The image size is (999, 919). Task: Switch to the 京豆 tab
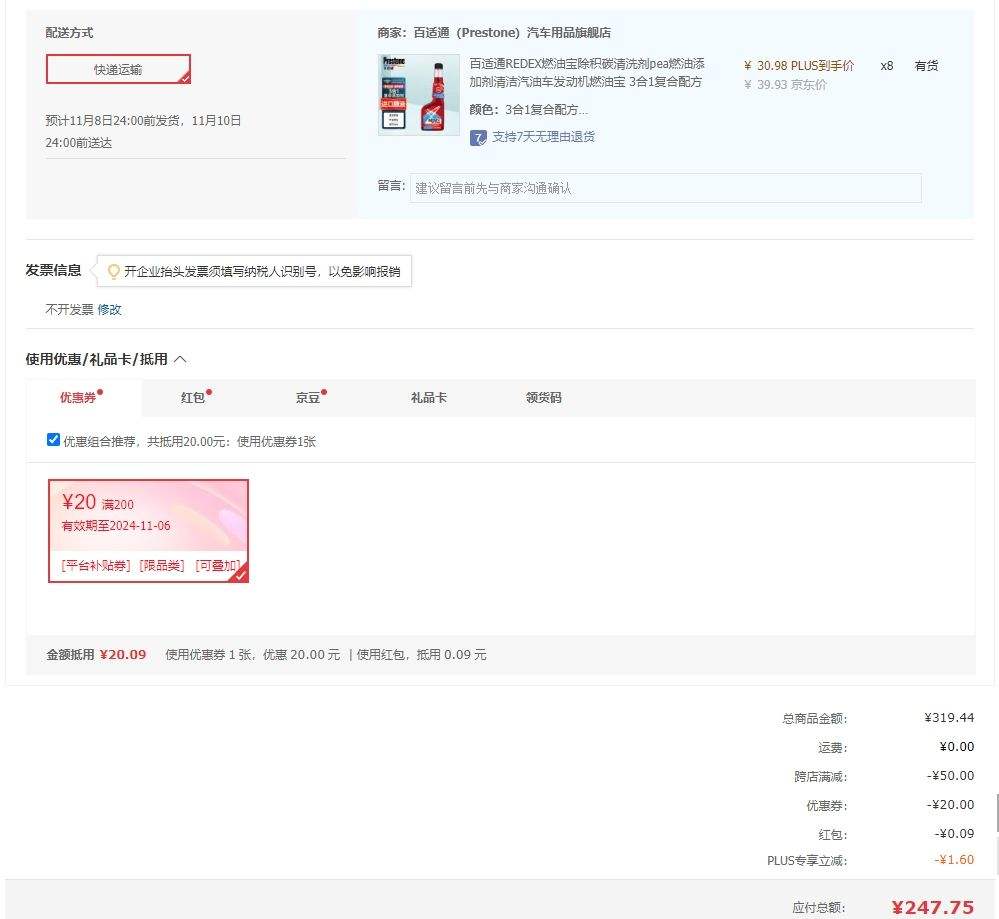(309, 397)
